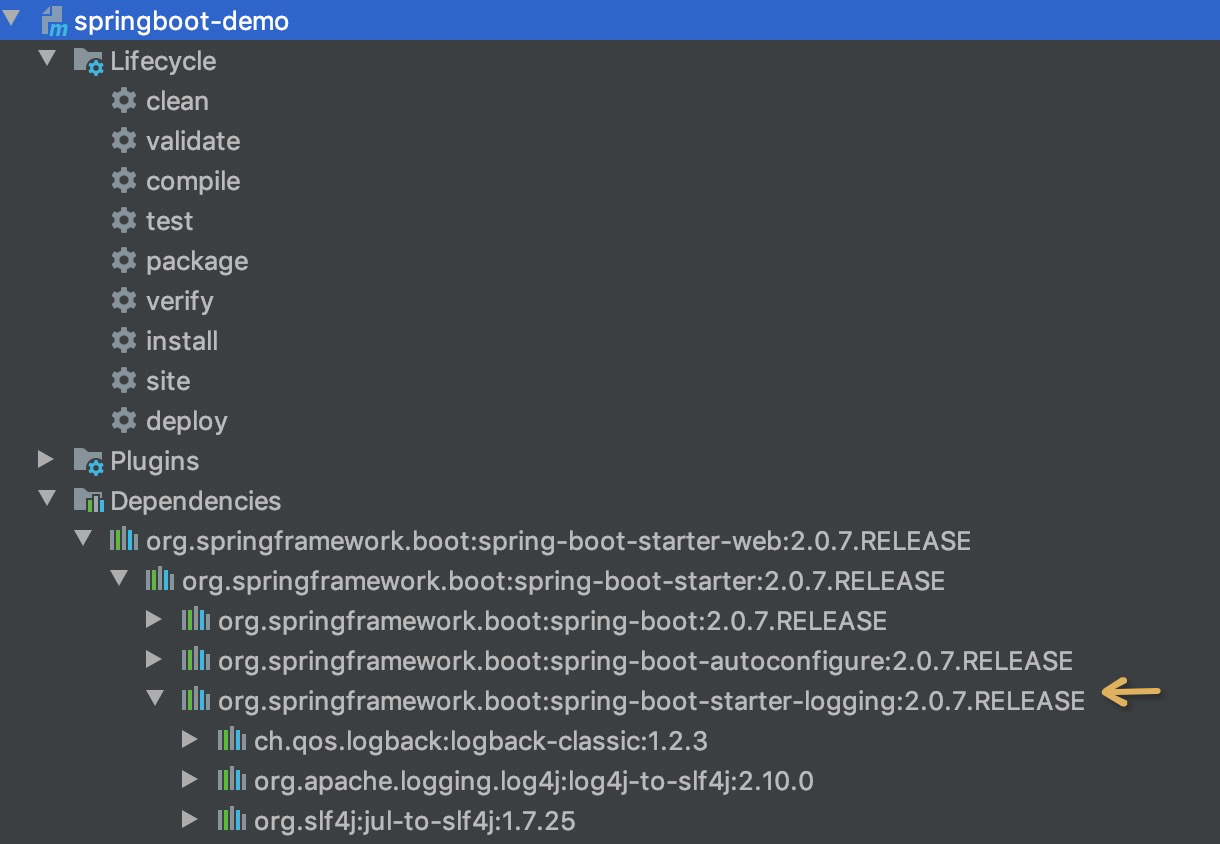
Task: Click the Plugins folder icon
Action: click(x=88, y=461)
